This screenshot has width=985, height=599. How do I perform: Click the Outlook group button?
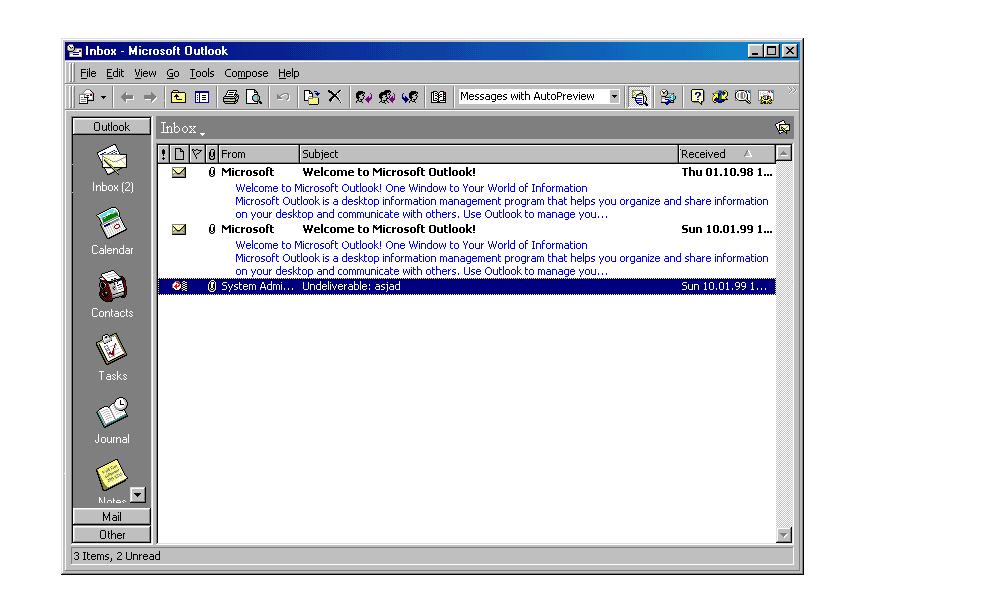112,127
